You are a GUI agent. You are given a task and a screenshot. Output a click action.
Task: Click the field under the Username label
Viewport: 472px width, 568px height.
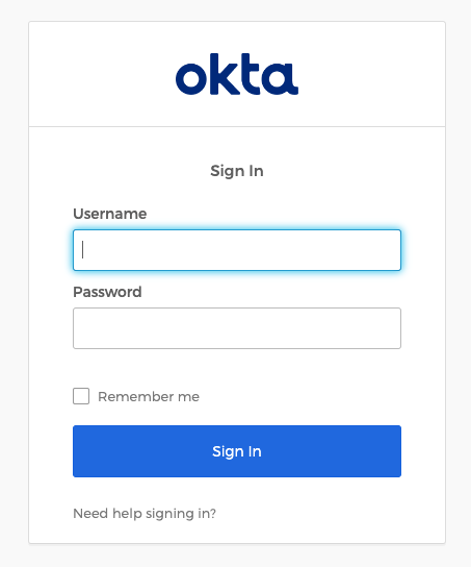(x=237, y=250)
